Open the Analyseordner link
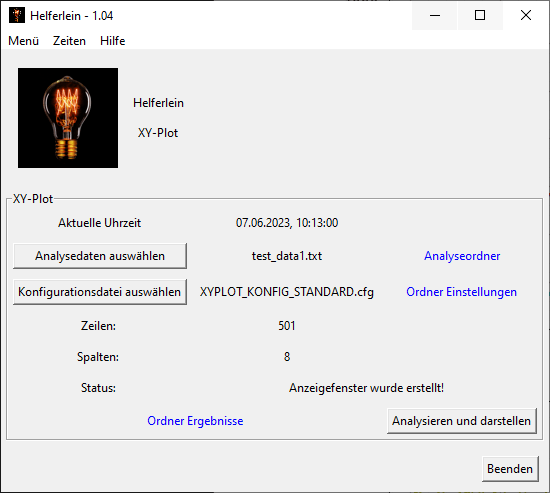 coord(462,256)
